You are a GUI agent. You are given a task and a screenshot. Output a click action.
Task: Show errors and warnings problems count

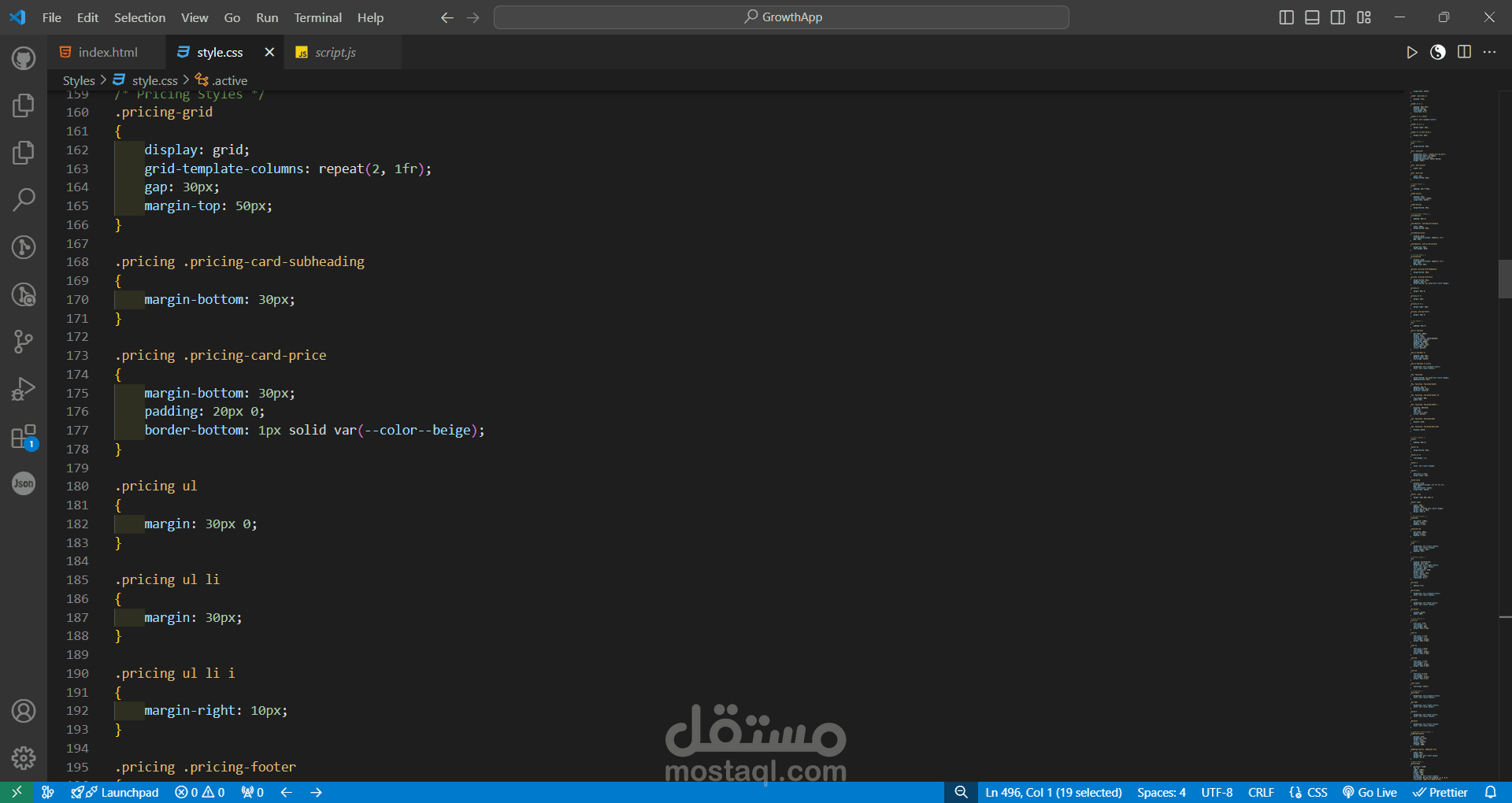200,792
